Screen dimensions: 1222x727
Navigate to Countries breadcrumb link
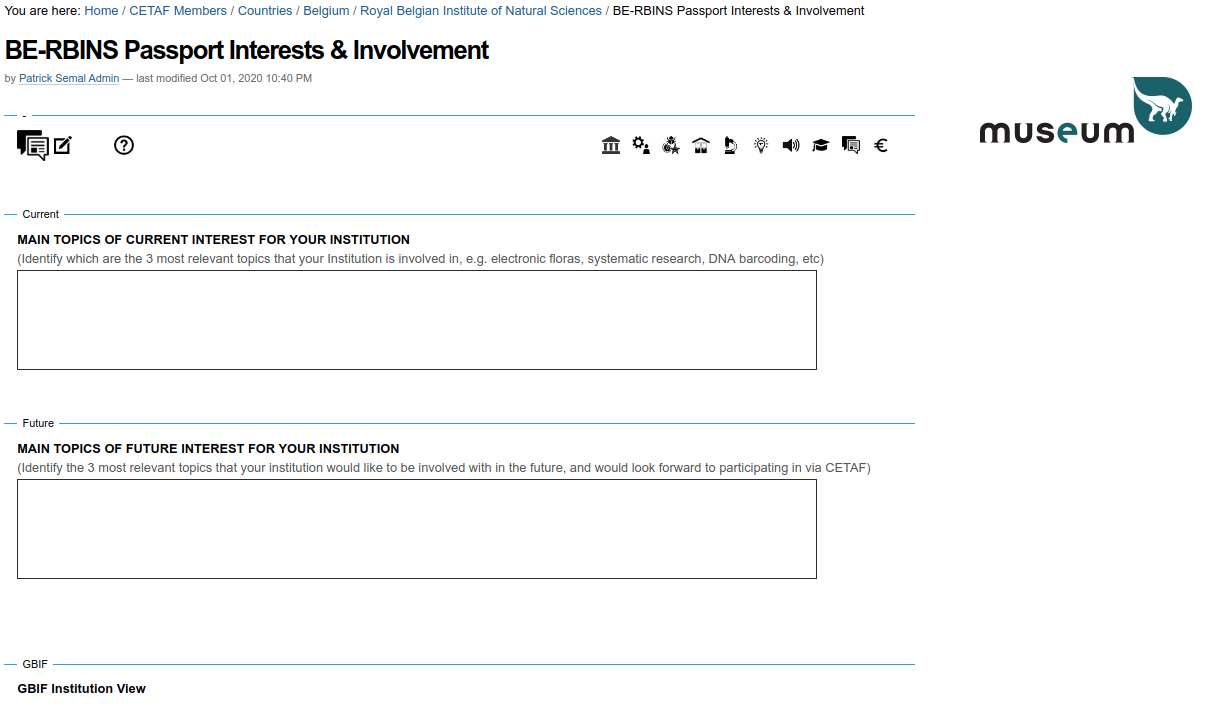265,11
